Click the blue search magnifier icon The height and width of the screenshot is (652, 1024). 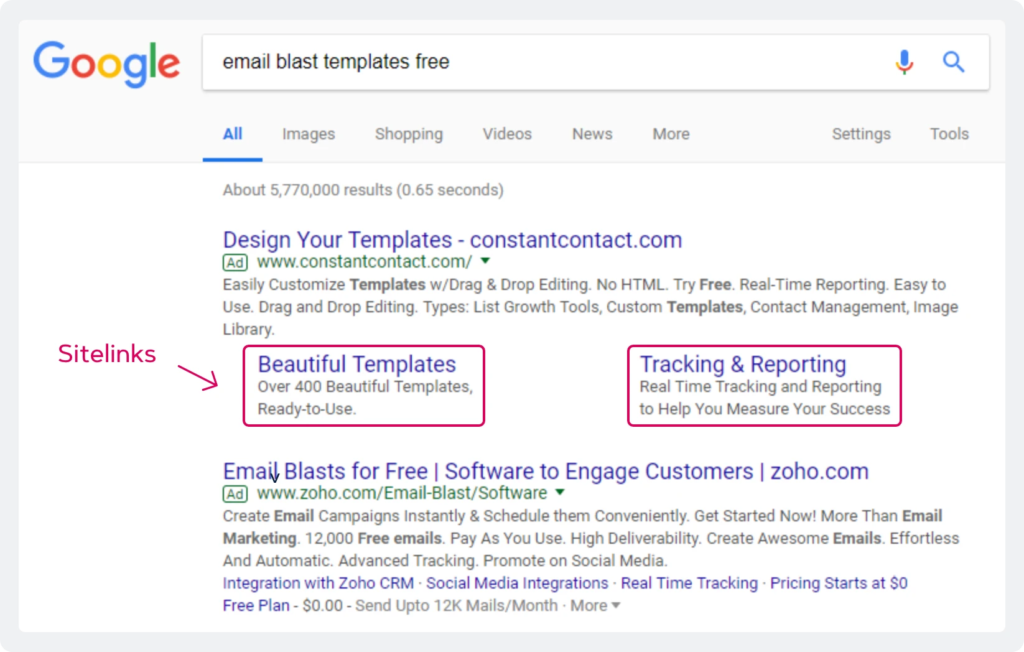tap(953, 61)
